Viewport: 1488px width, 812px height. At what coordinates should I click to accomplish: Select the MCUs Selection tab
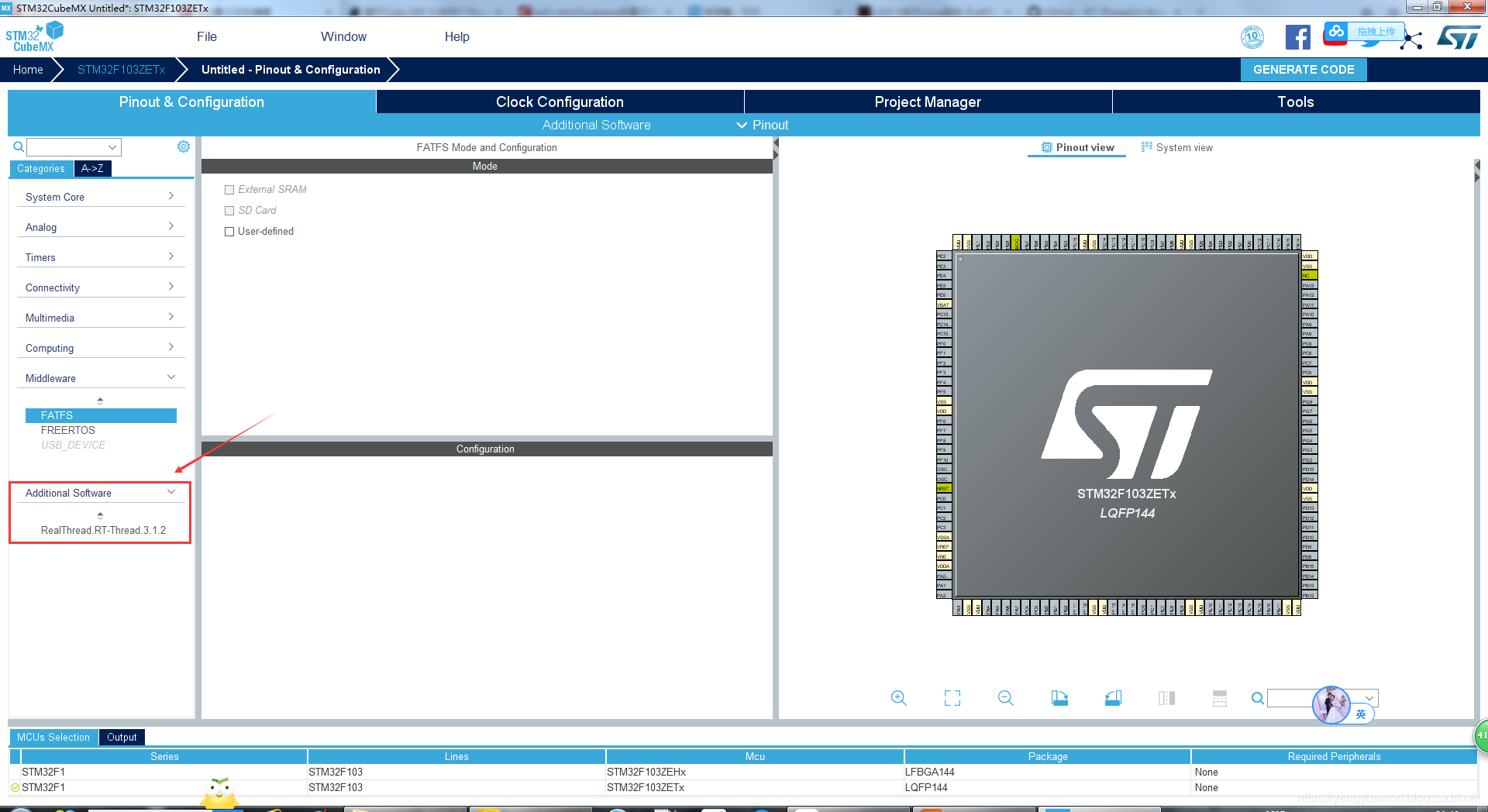point(53,737)
